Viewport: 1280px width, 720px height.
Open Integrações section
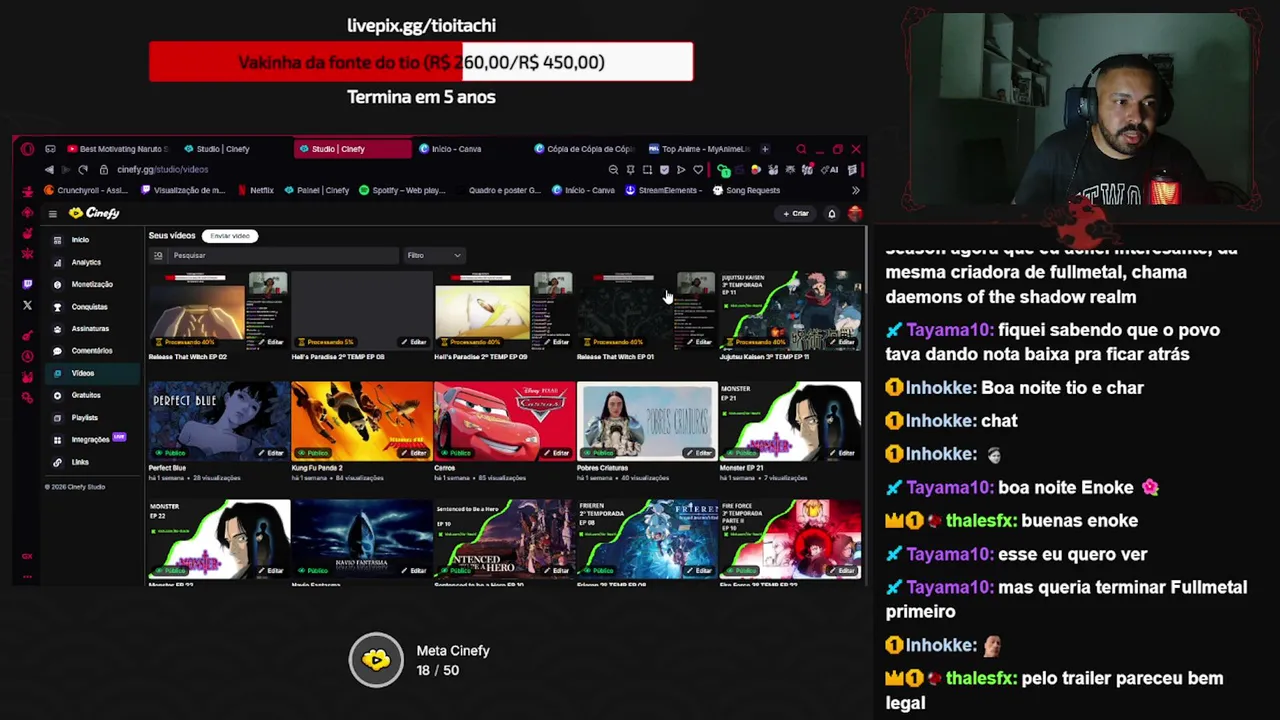click(x=90, y=440)
